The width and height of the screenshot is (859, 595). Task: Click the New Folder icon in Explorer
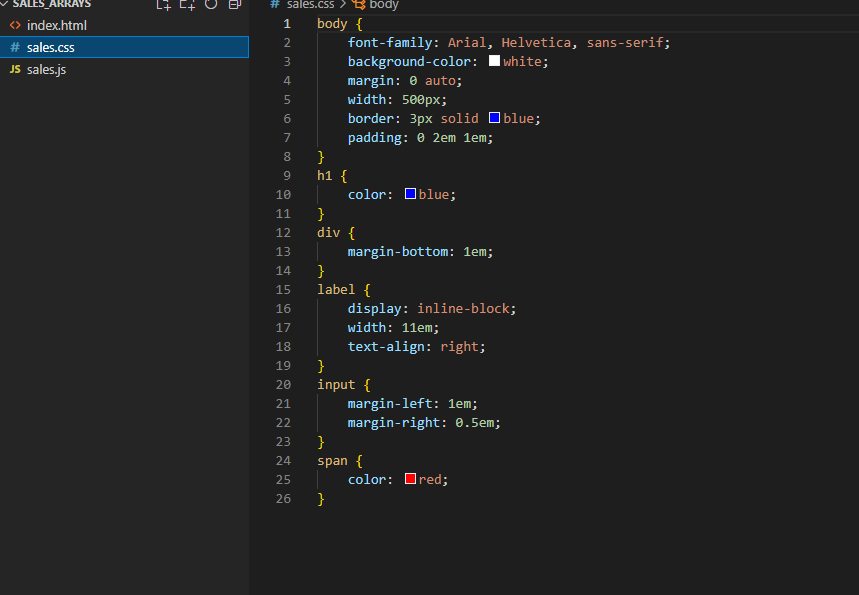[186, 6]
